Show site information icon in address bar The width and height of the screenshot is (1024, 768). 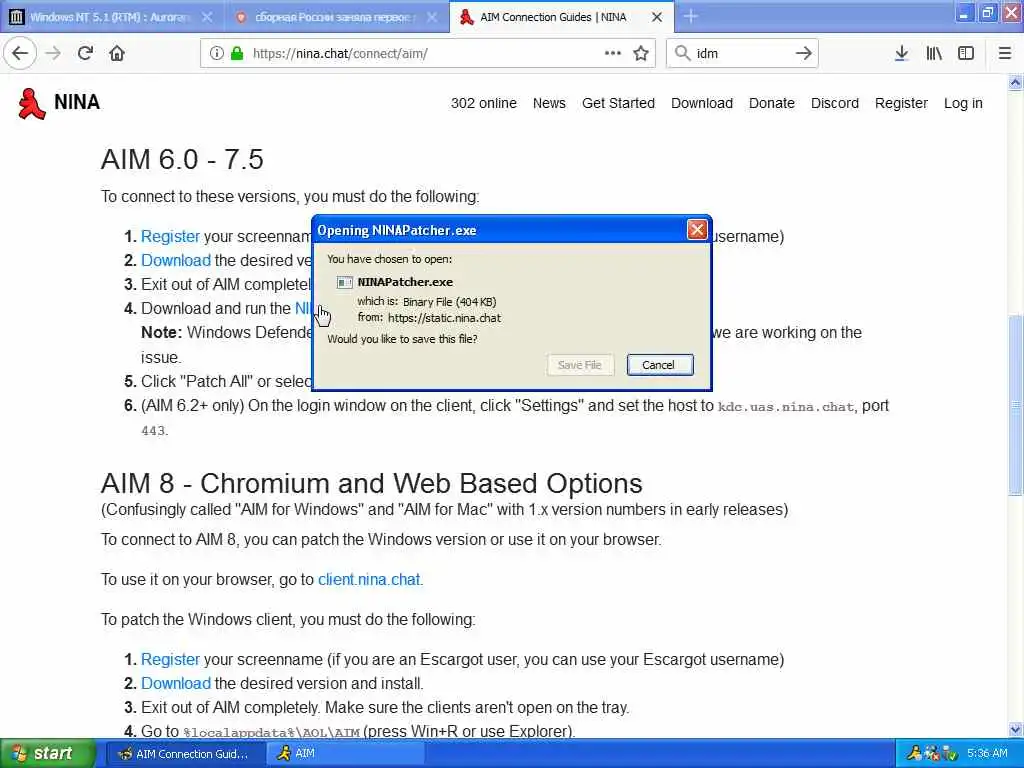[x=216, y=54]
